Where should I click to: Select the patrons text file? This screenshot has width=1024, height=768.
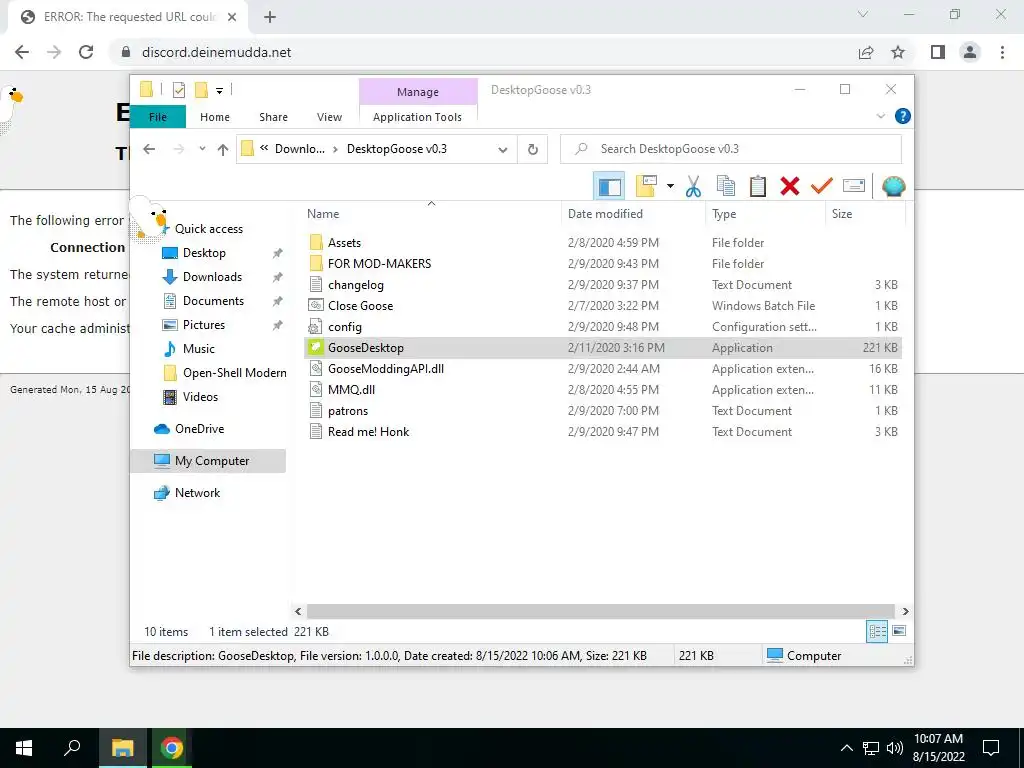[x=601, y=411]
